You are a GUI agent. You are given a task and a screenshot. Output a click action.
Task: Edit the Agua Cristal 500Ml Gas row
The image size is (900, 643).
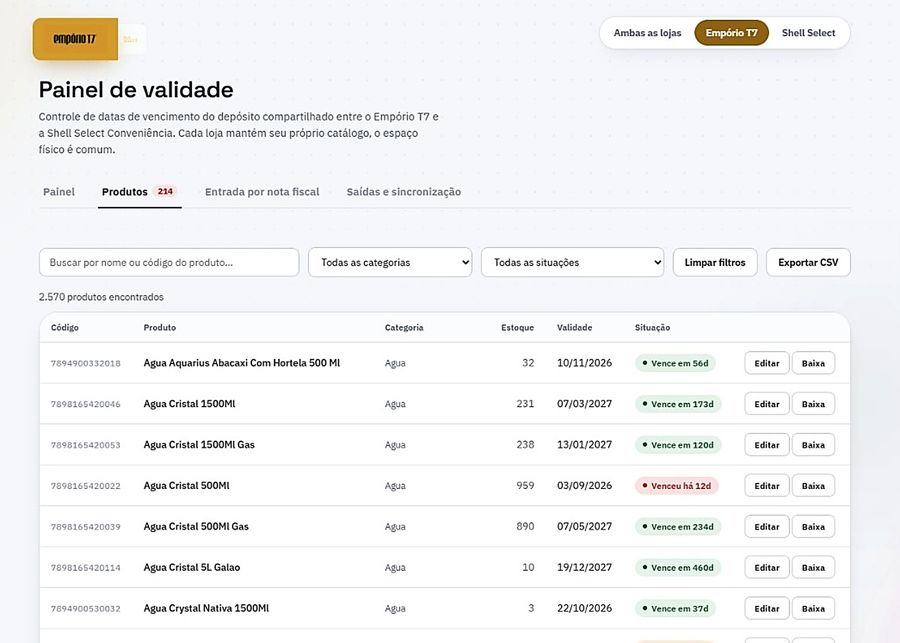pos(766,526)
